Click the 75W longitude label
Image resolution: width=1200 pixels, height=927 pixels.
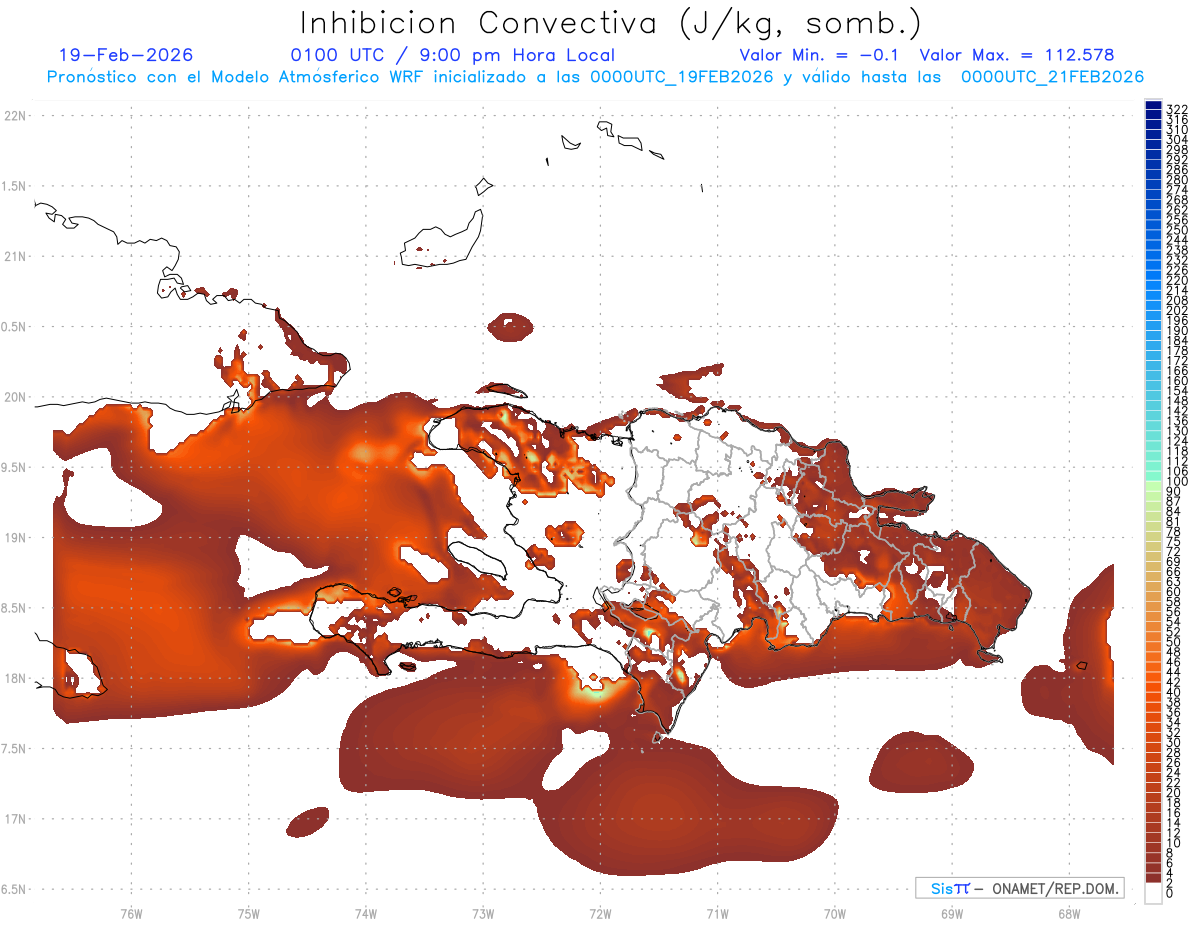pos(248,913)
